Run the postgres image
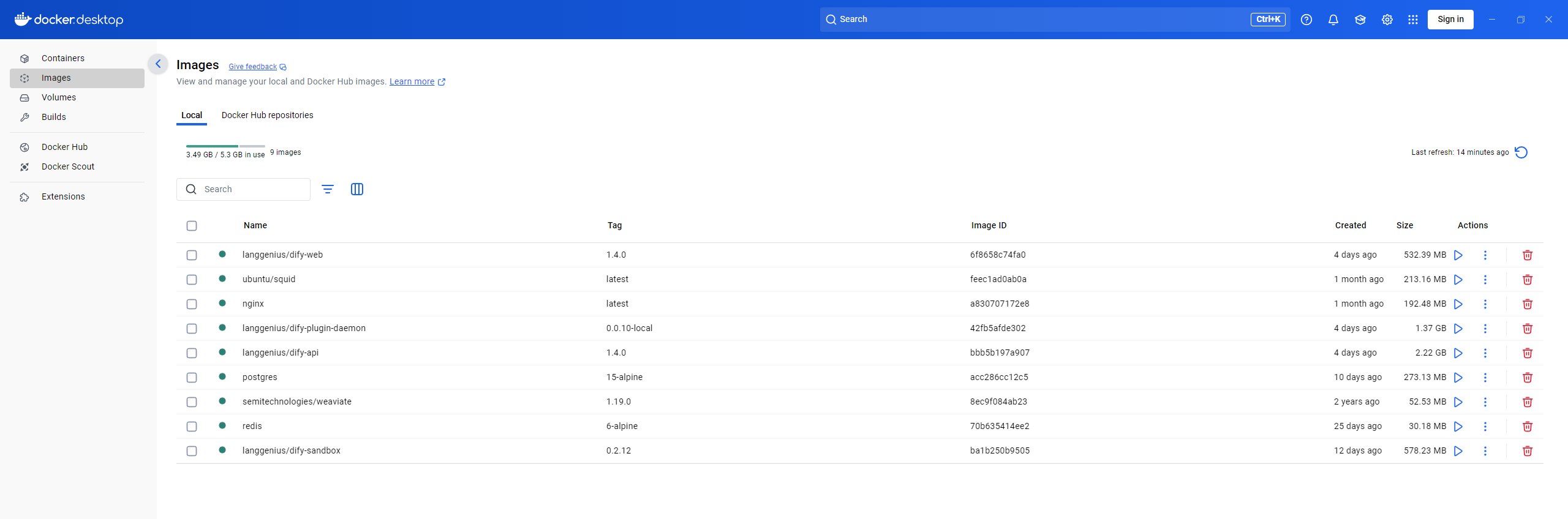 (x=1458, y=378)
